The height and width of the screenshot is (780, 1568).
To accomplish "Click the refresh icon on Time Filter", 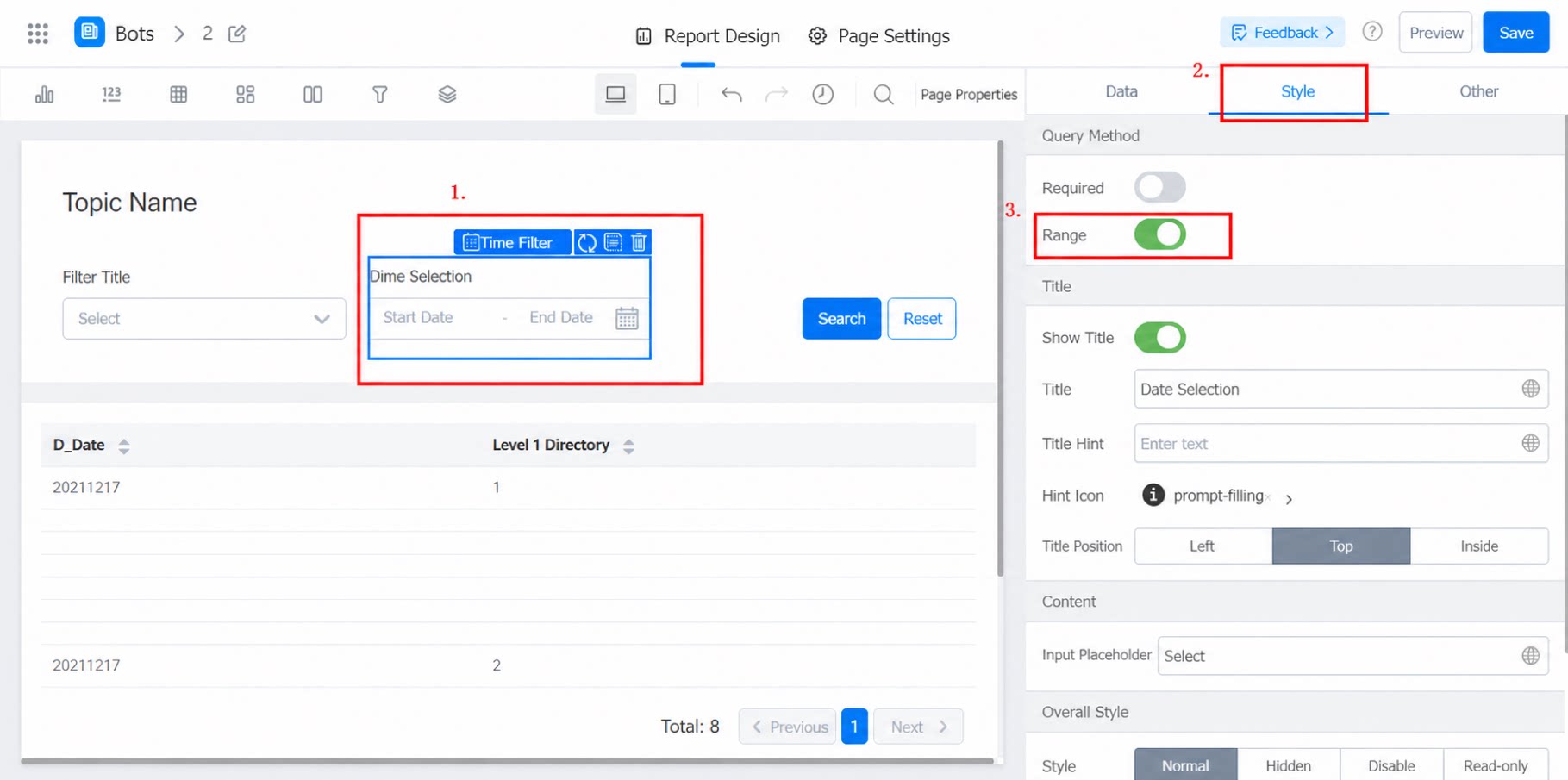I will (587, 242).
